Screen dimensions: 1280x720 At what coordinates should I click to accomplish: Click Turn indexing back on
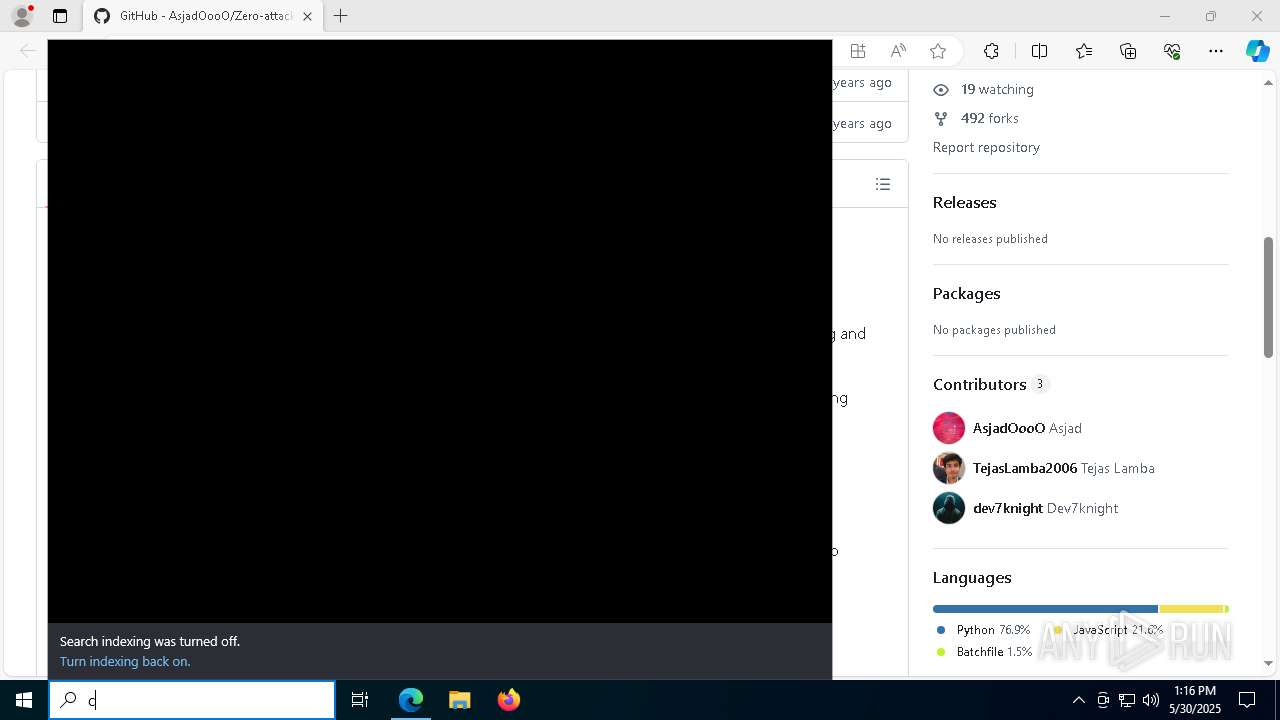coord(125,661)
